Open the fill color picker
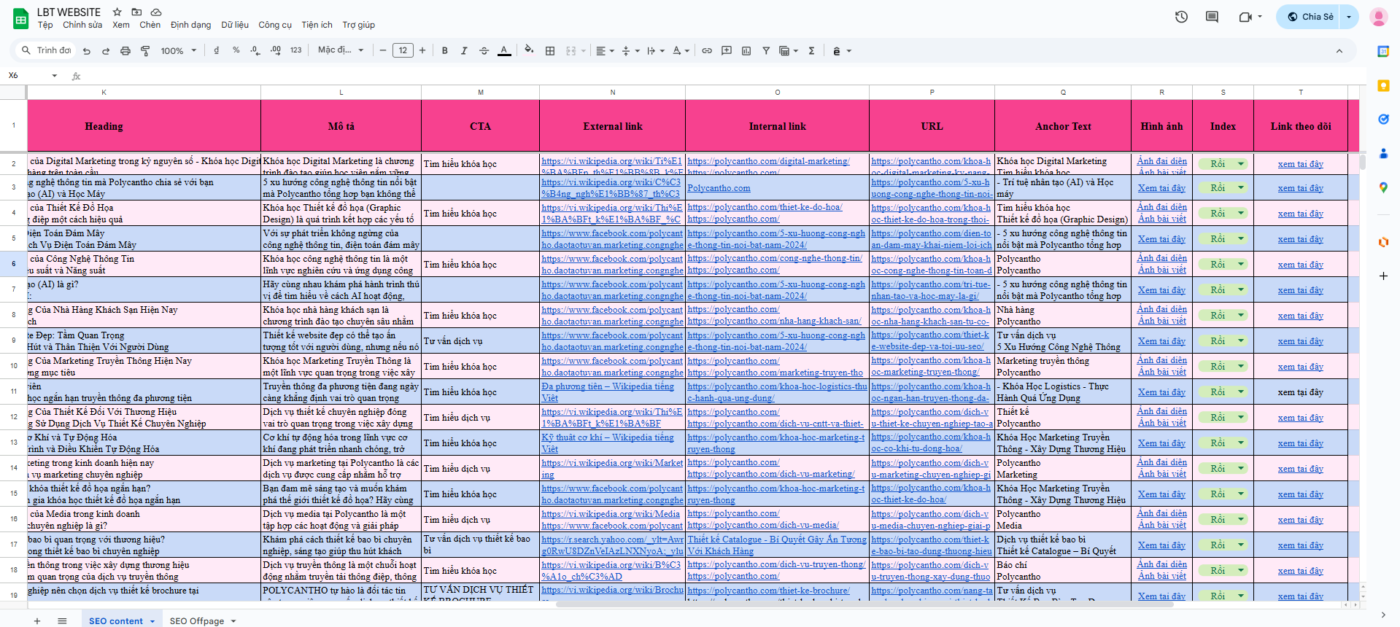The width and height of the screenshot is (1400, 627). pos(529,50)
